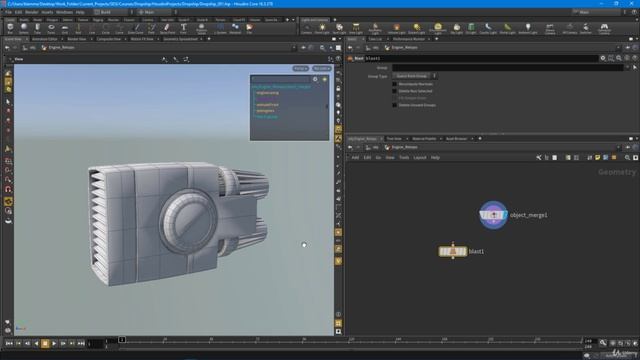Toggle pin on the parameter pane path bar
This screenshot has width=640, height=360.
tap(627, 48)
